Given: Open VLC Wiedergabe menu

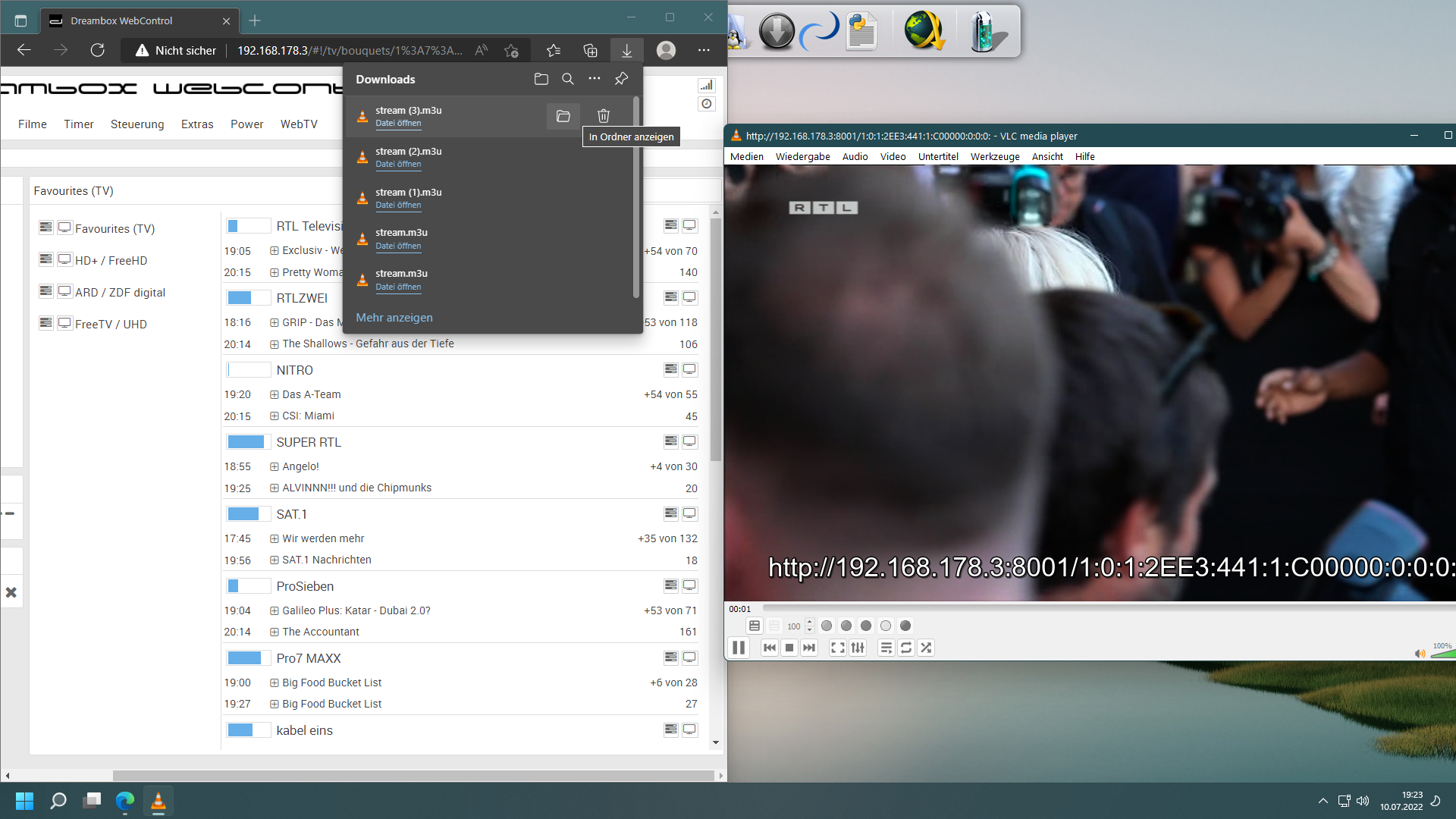Looking at the screenshot, I should [x=802, y=156].
